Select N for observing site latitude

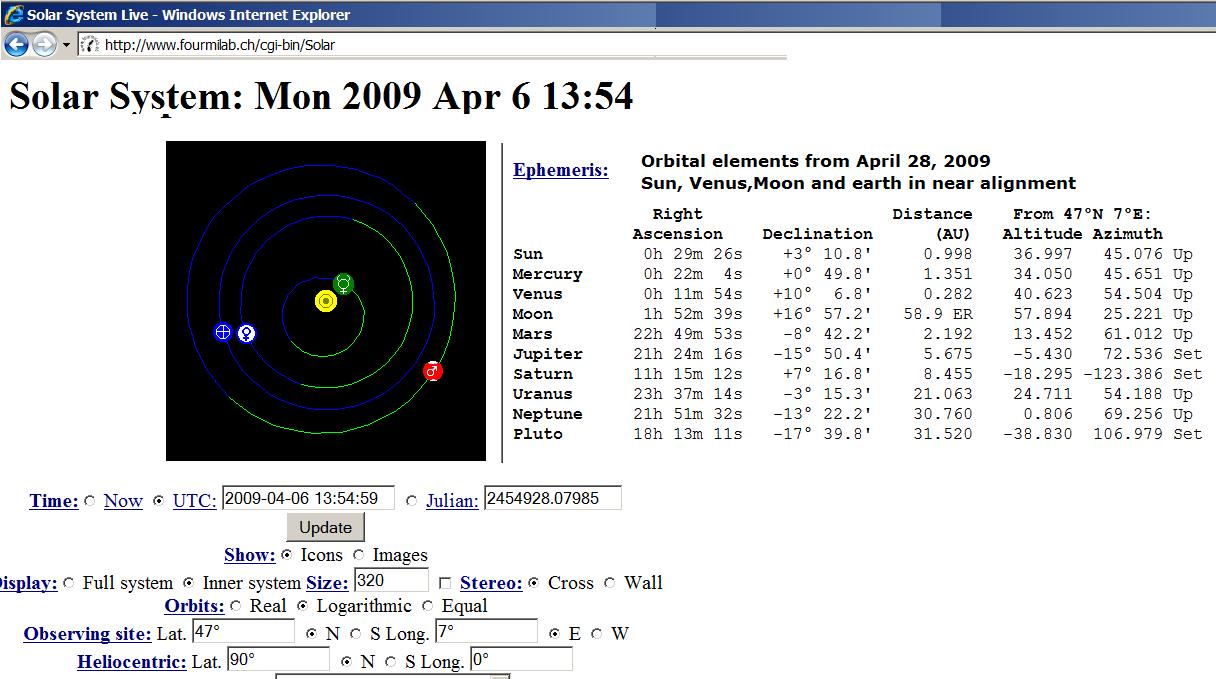[x=311, y=634]
